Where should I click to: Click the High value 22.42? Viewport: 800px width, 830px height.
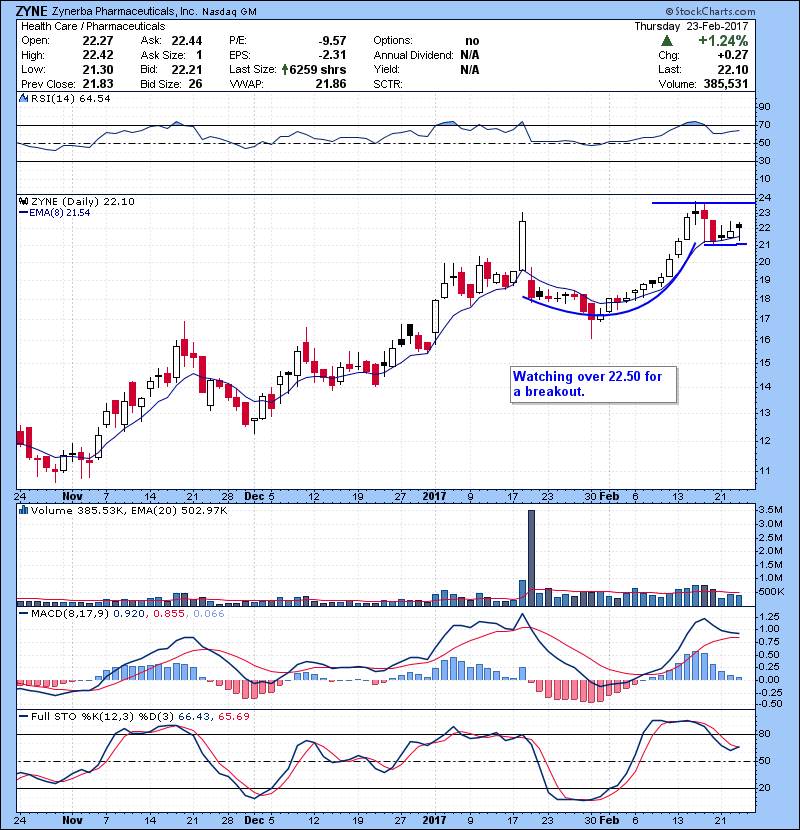[x=97, y=55]
